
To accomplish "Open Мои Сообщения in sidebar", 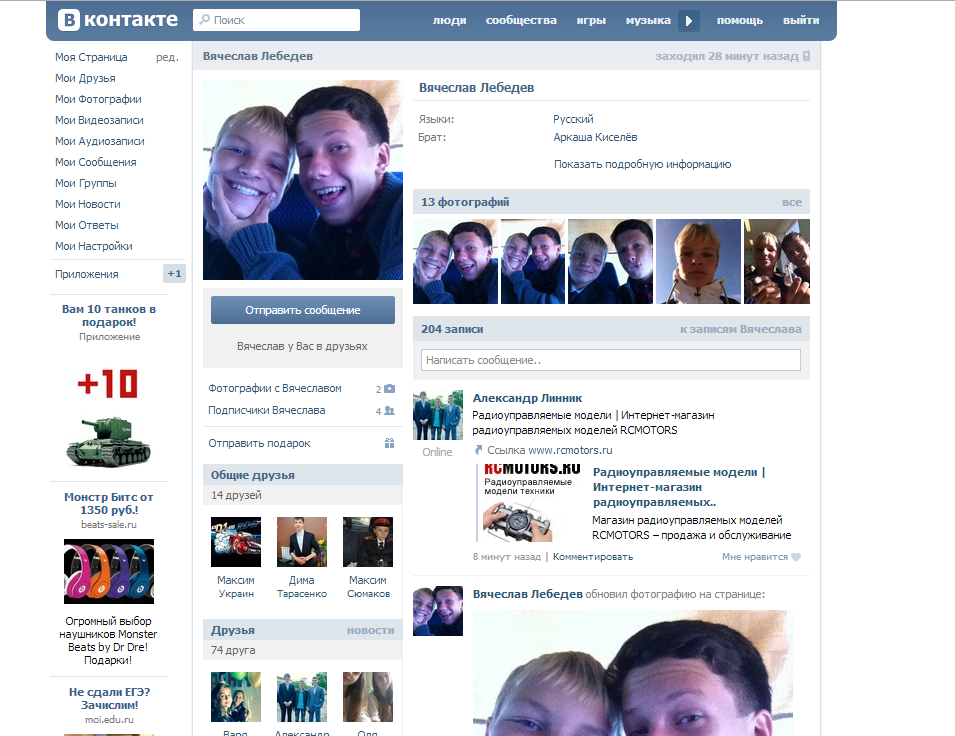I will (96, 162).
